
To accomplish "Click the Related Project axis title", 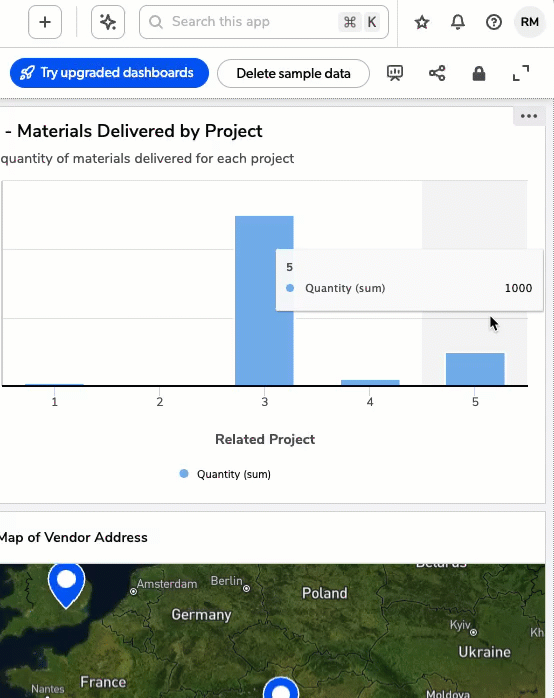I will [265, 439].
